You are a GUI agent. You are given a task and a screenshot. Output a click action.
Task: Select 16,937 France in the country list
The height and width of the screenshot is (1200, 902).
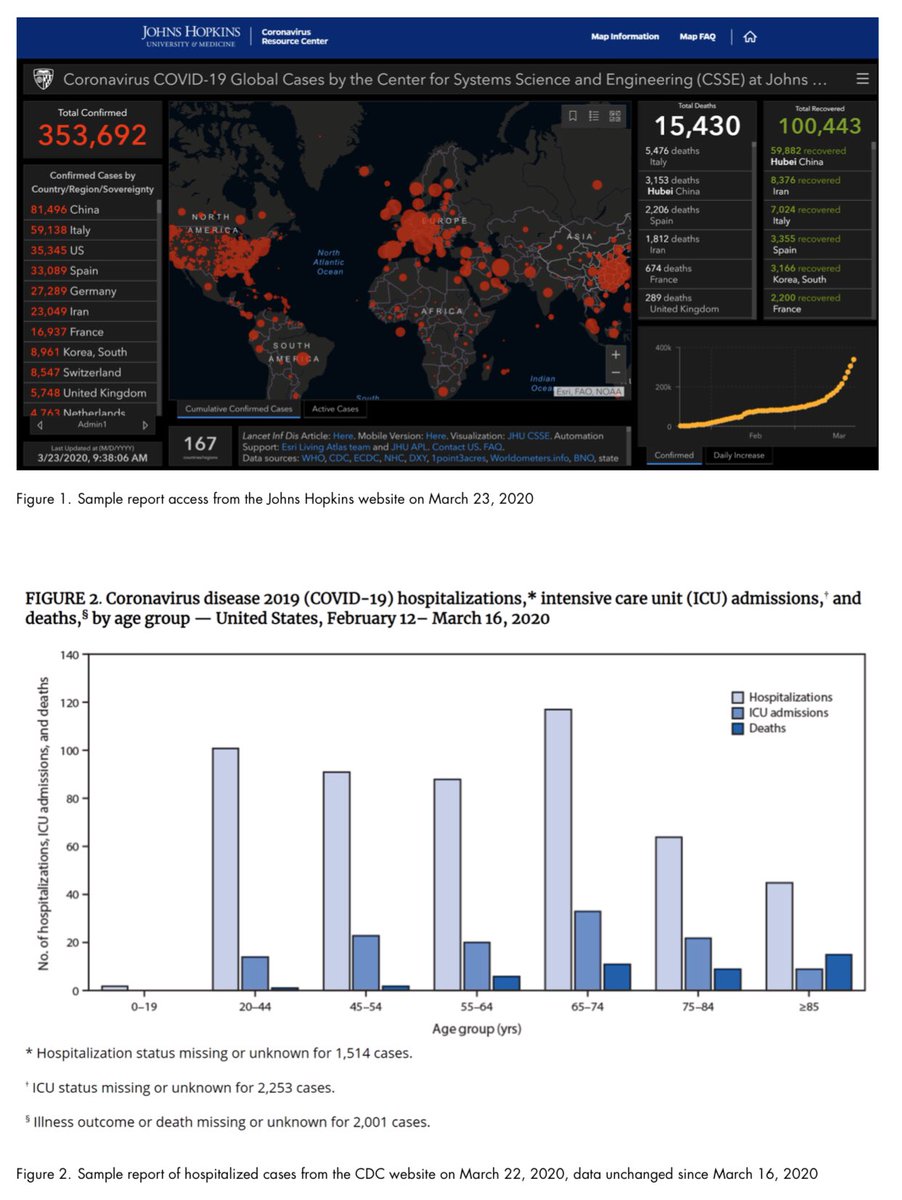[91, 331]
